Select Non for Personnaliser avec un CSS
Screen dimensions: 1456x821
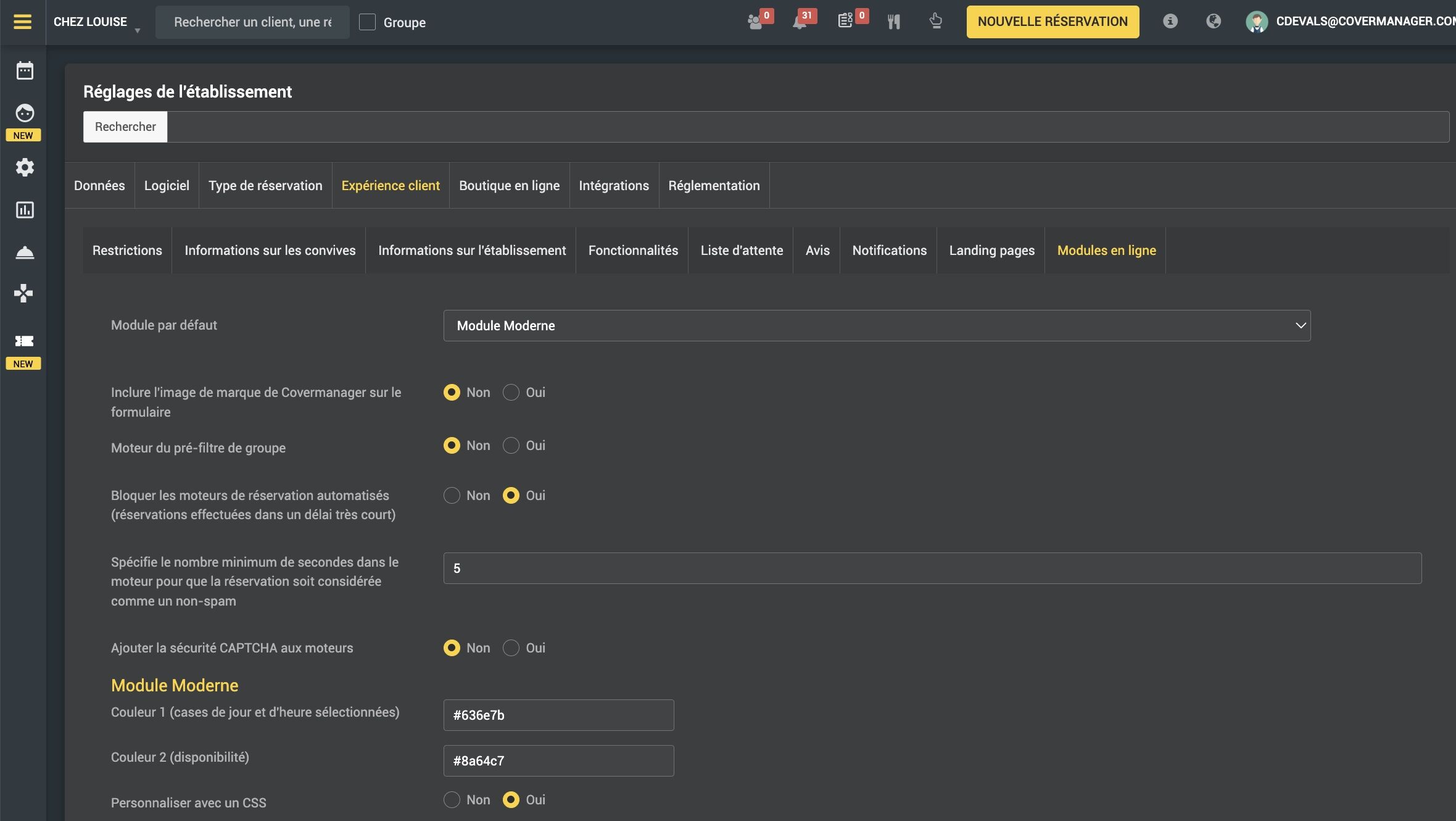tap(452, 799)
